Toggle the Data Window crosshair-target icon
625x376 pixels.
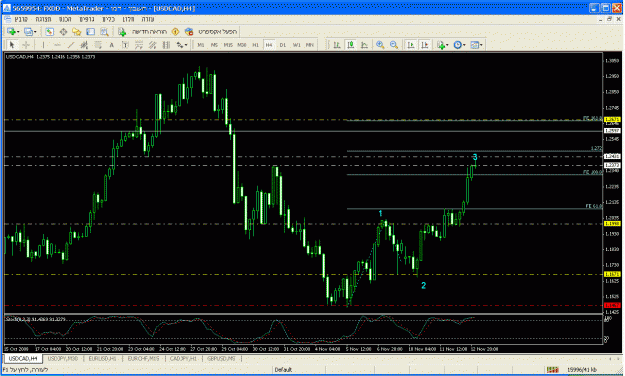coord(63,31)
